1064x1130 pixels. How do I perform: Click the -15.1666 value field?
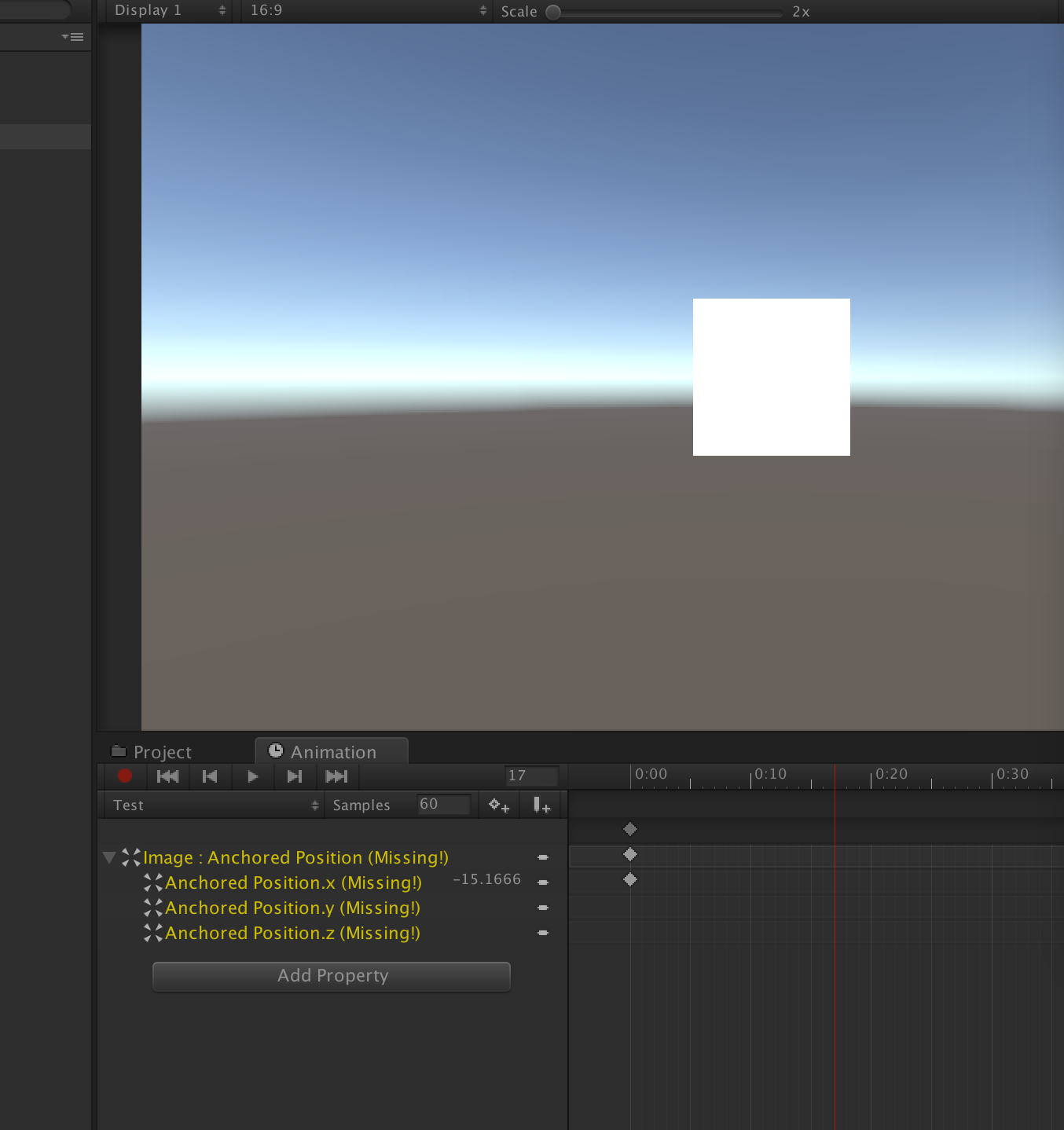[487, 879]
